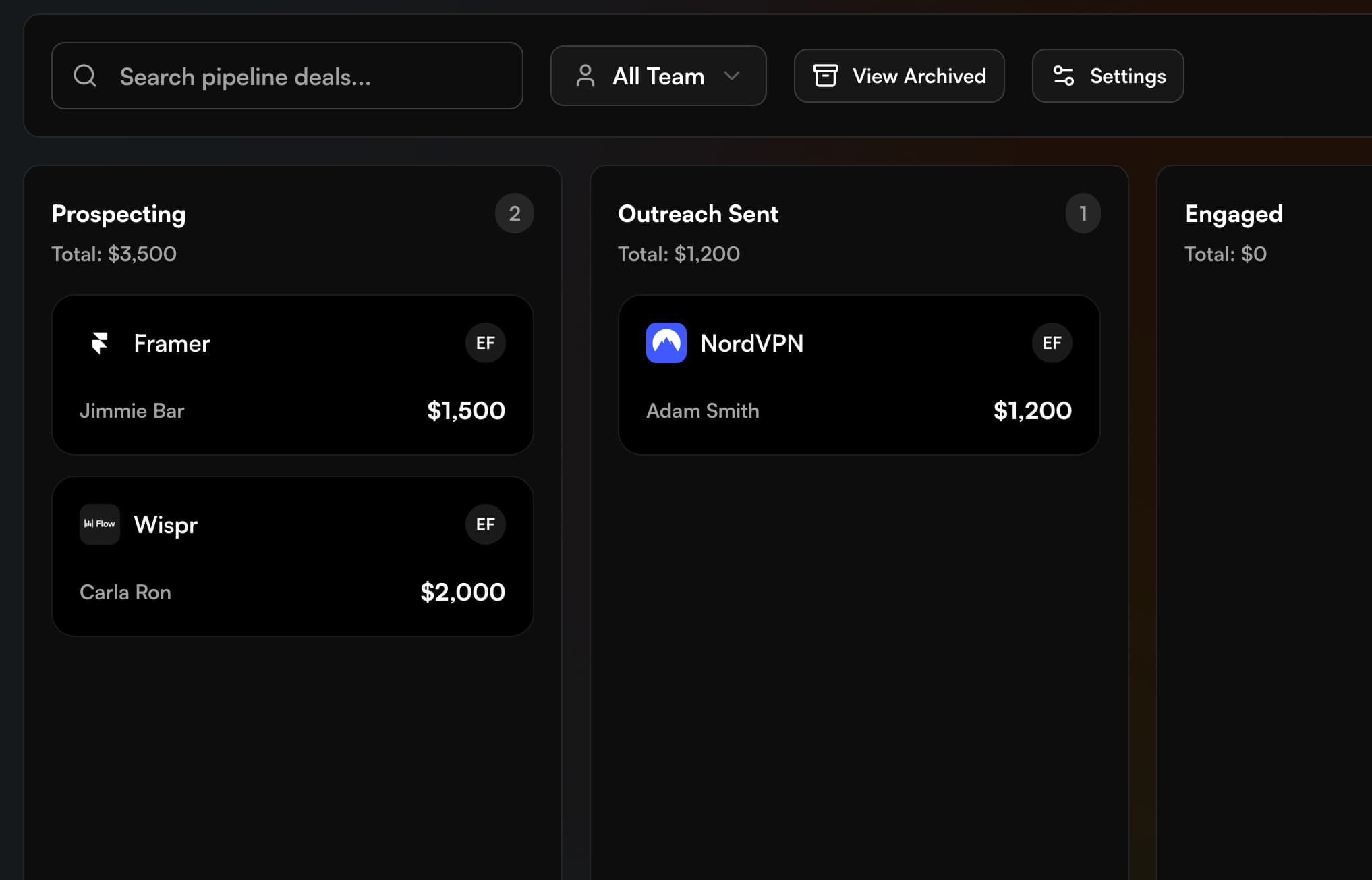Click inside the pipeline deals search field
Image resolution: width=1372 pixels, height=880 pixels.
[287, 76]
